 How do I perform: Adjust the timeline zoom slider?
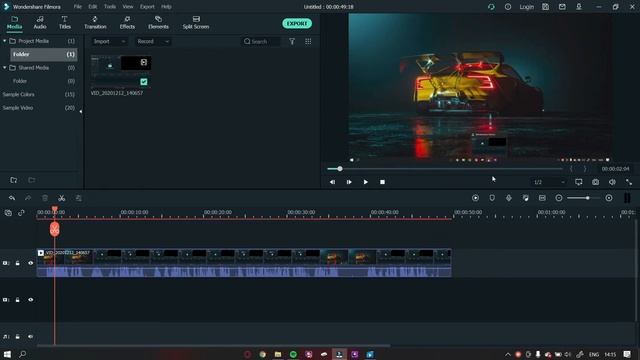(584, 198)
